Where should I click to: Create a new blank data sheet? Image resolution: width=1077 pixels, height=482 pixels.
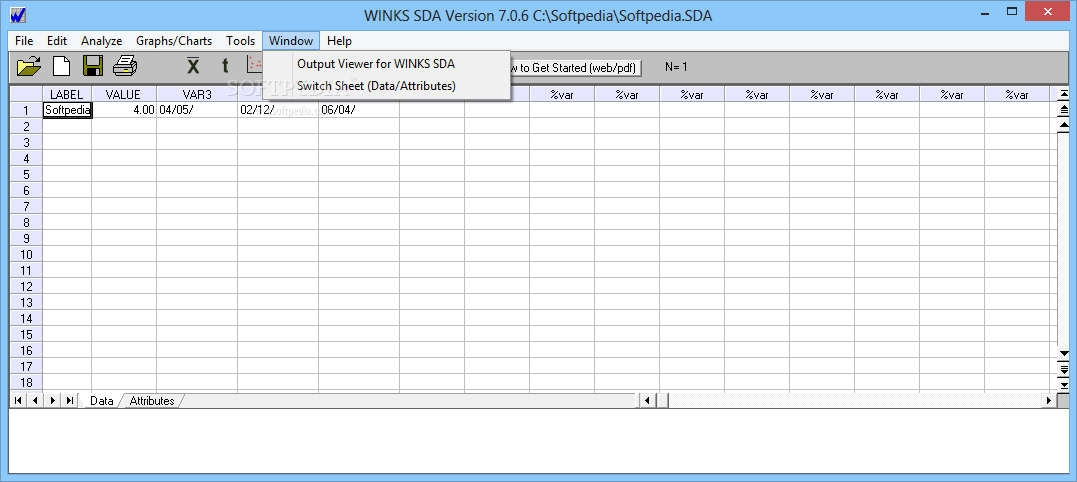click(62, 66)
